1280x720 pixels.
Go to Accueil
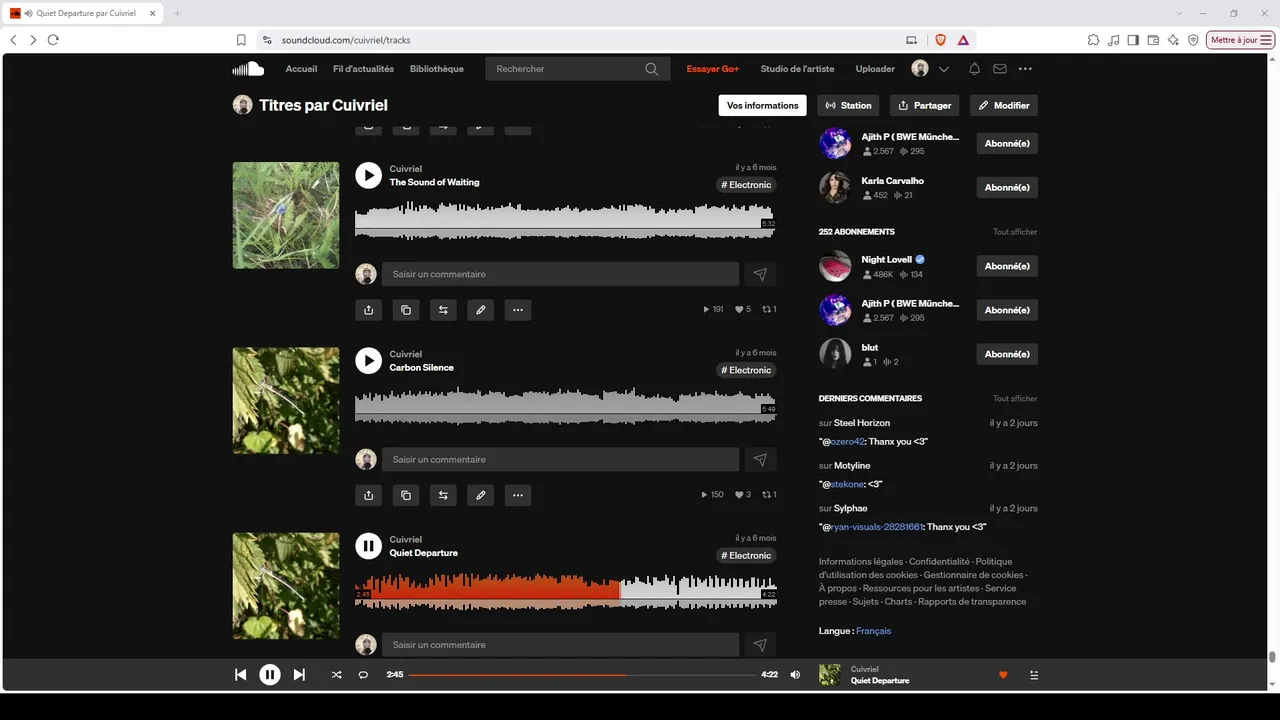click(x=301, y=69)
